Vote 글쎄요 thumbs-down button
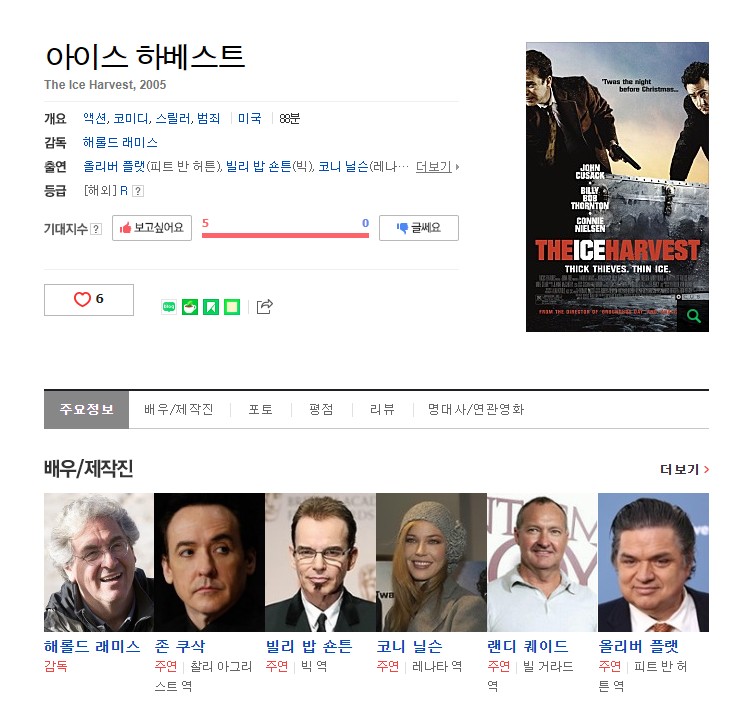The image size is (754, 712). tap(419, 228)
